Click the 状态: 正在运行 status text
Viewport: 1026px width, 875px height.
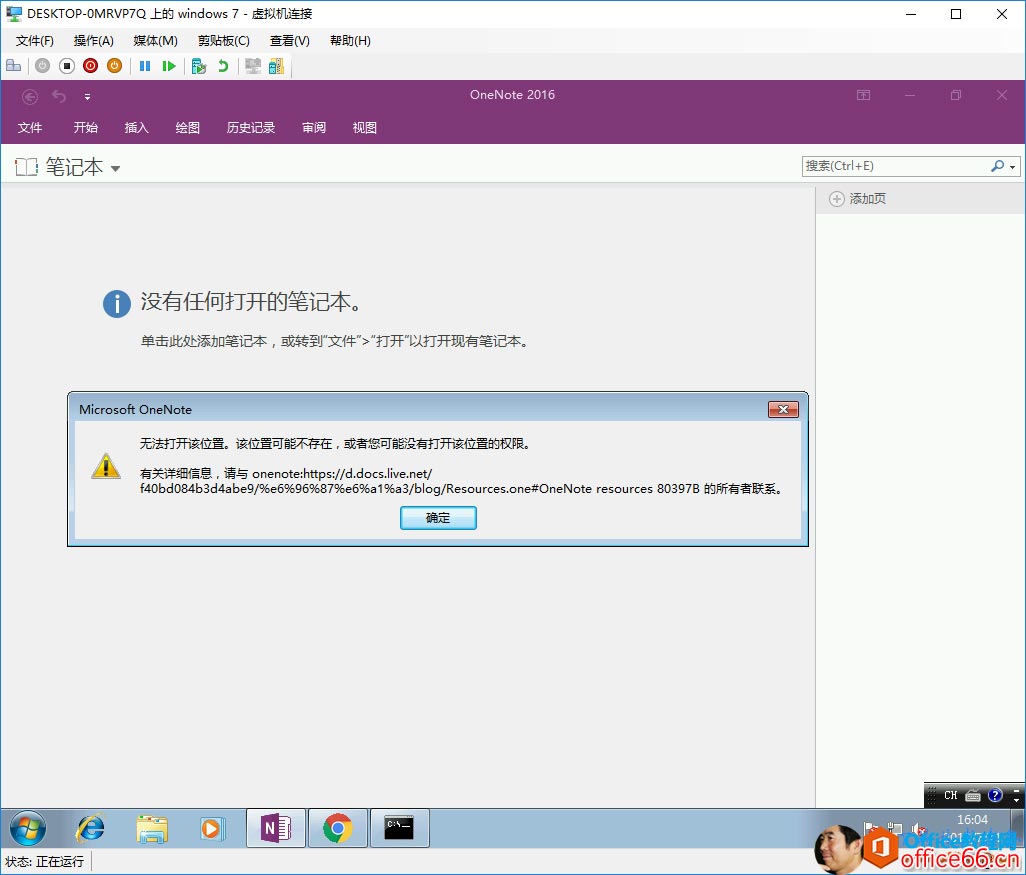(x=44, y=862)
